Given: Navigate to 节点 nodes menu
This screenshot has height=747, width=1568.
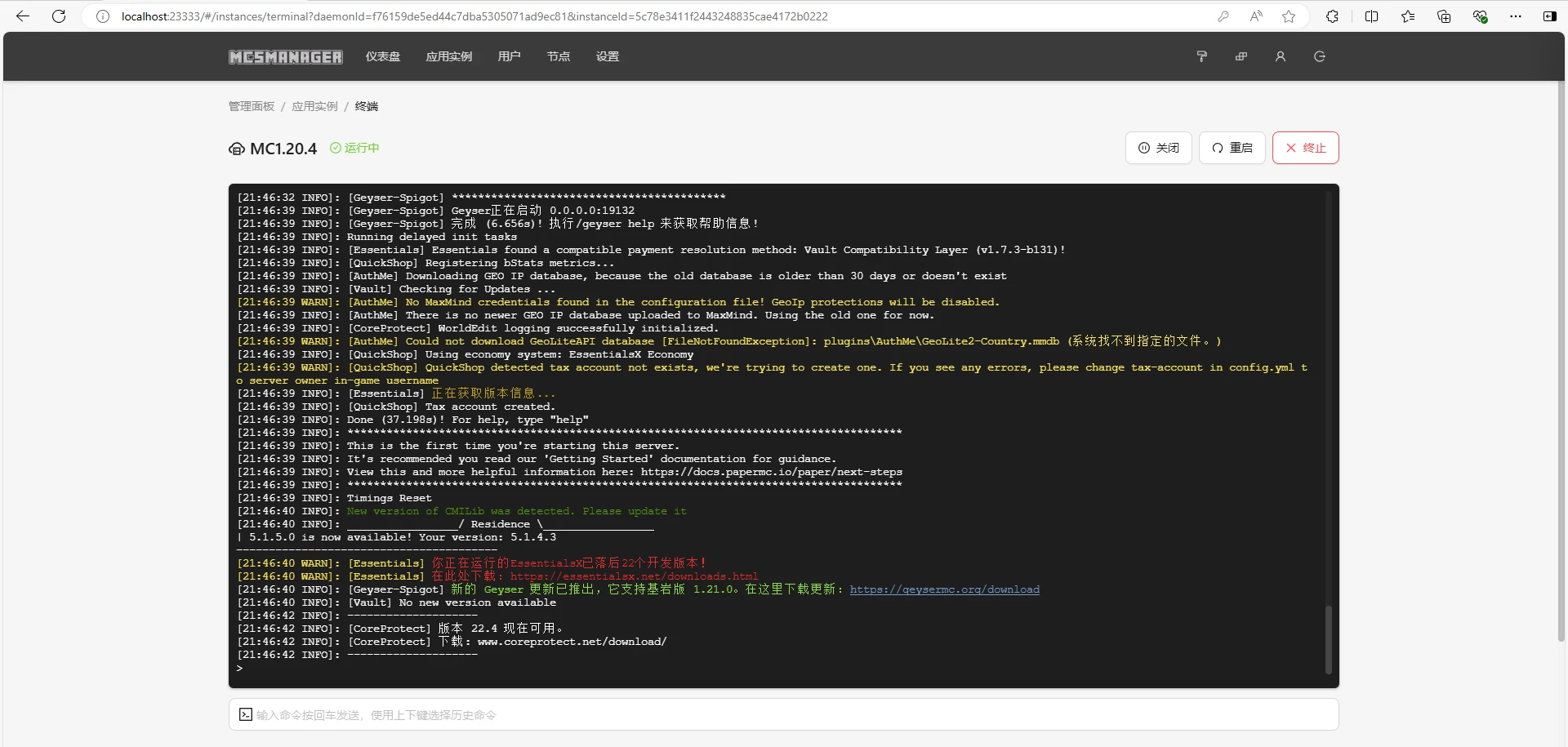Looking at the screenshot, I should tap(559, 56).
